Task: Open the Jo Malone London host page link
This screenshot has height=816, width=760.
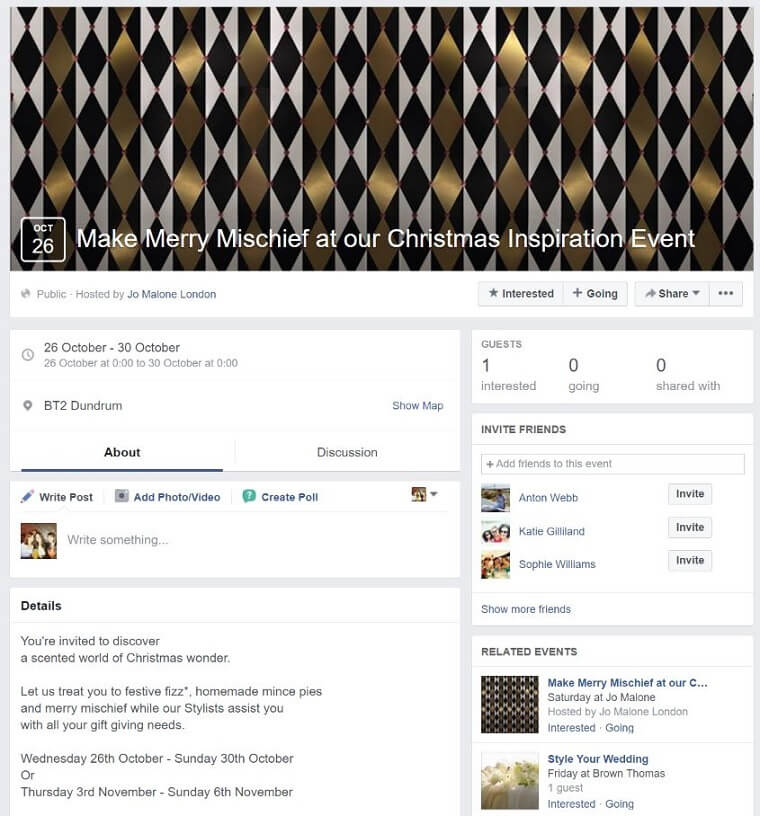Action: (171, 294)
